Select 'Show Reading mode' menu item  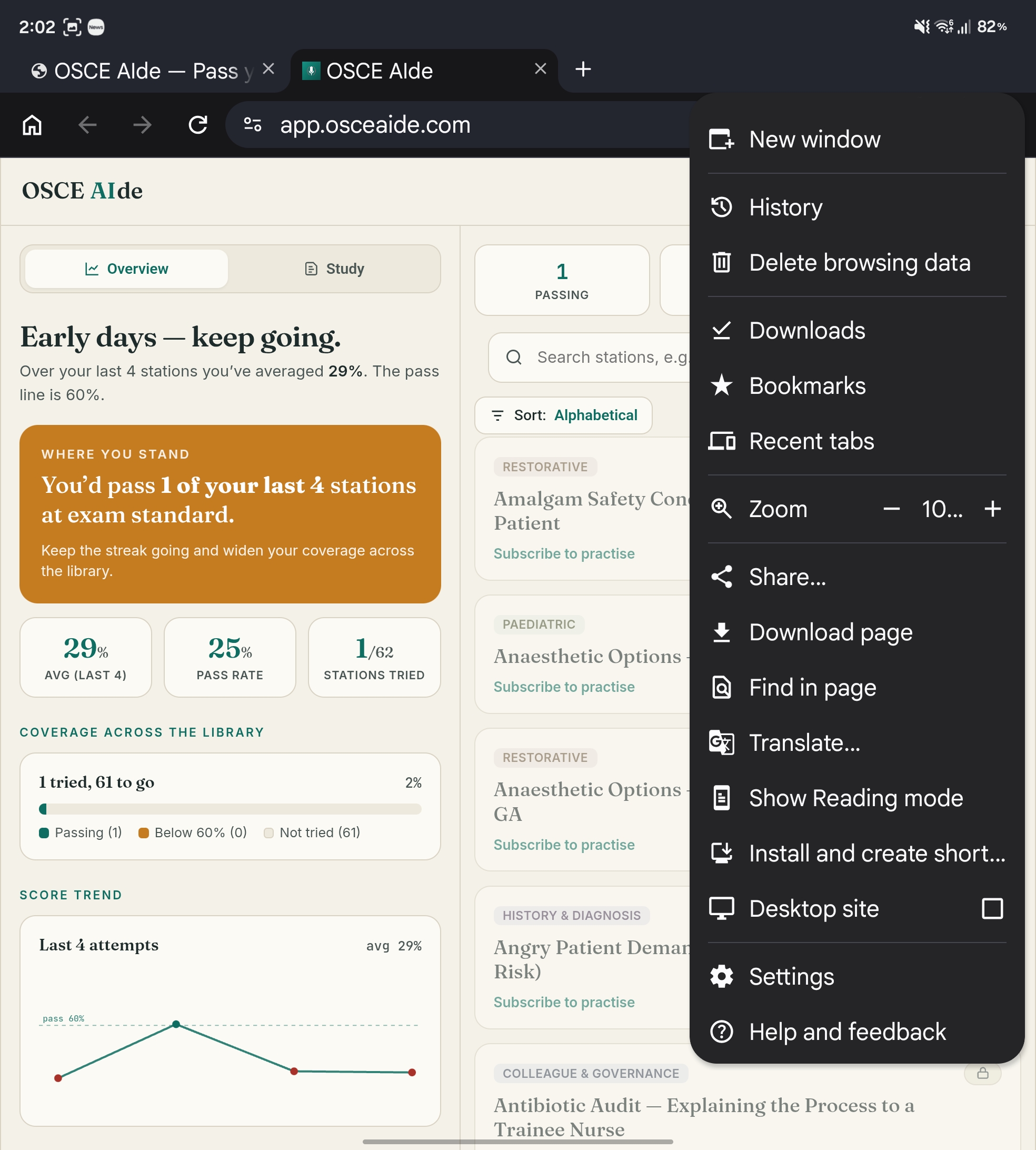[x=856, y=798]
